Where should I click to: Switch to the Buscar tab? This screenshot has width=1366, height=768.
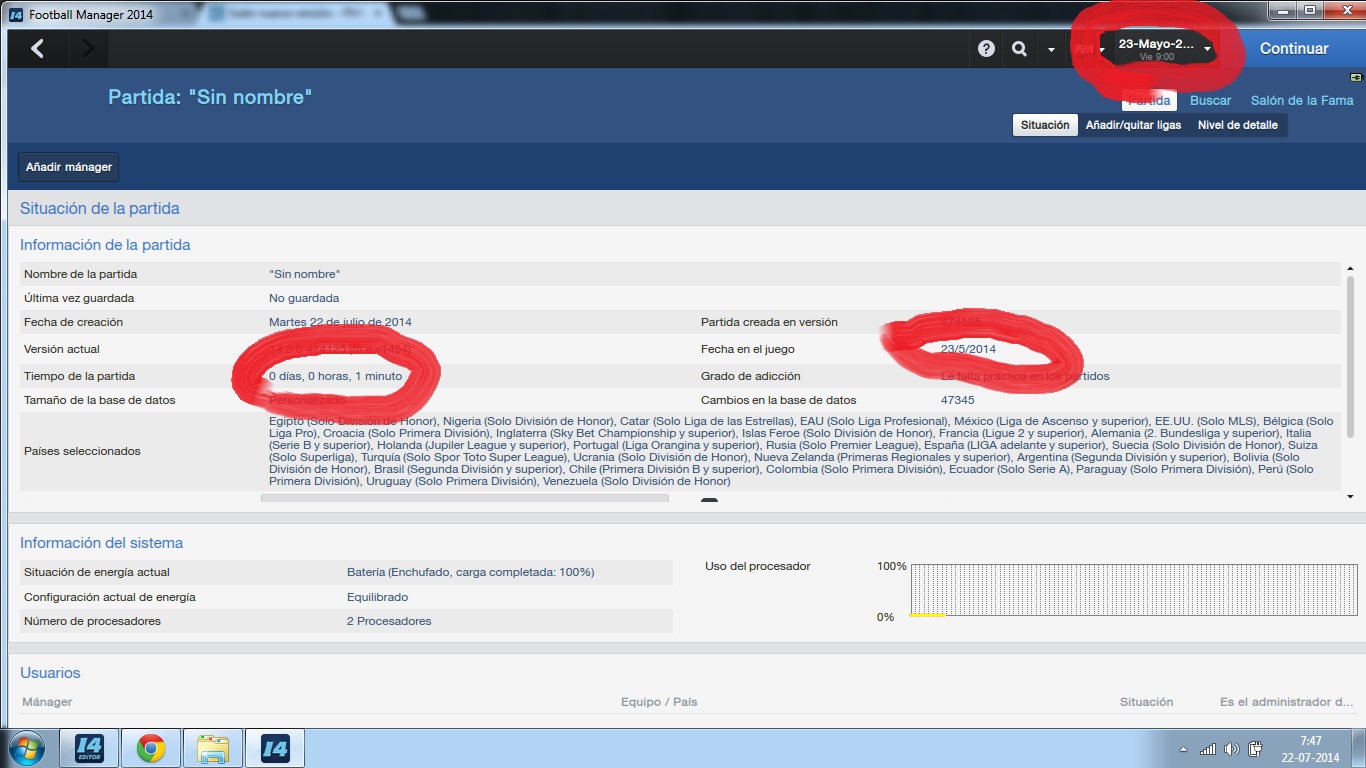tap(1210, 100)
